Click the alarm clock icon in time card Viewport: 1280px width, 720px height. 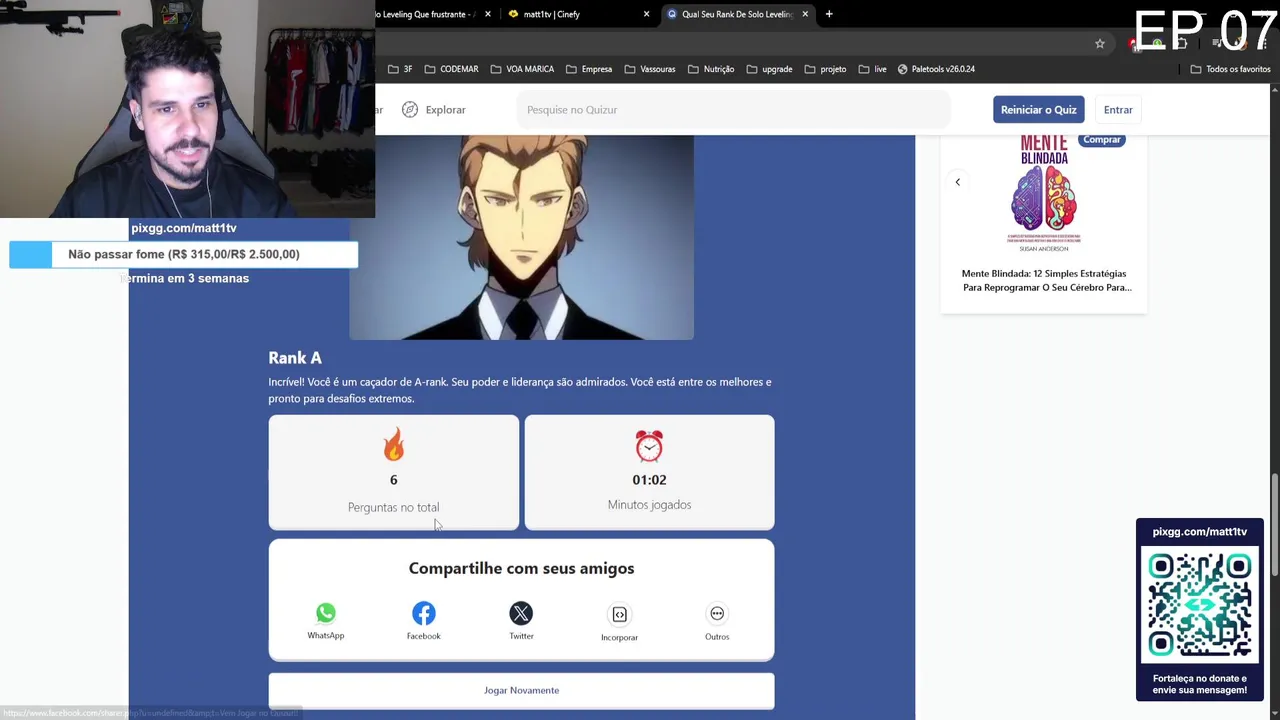649,445
